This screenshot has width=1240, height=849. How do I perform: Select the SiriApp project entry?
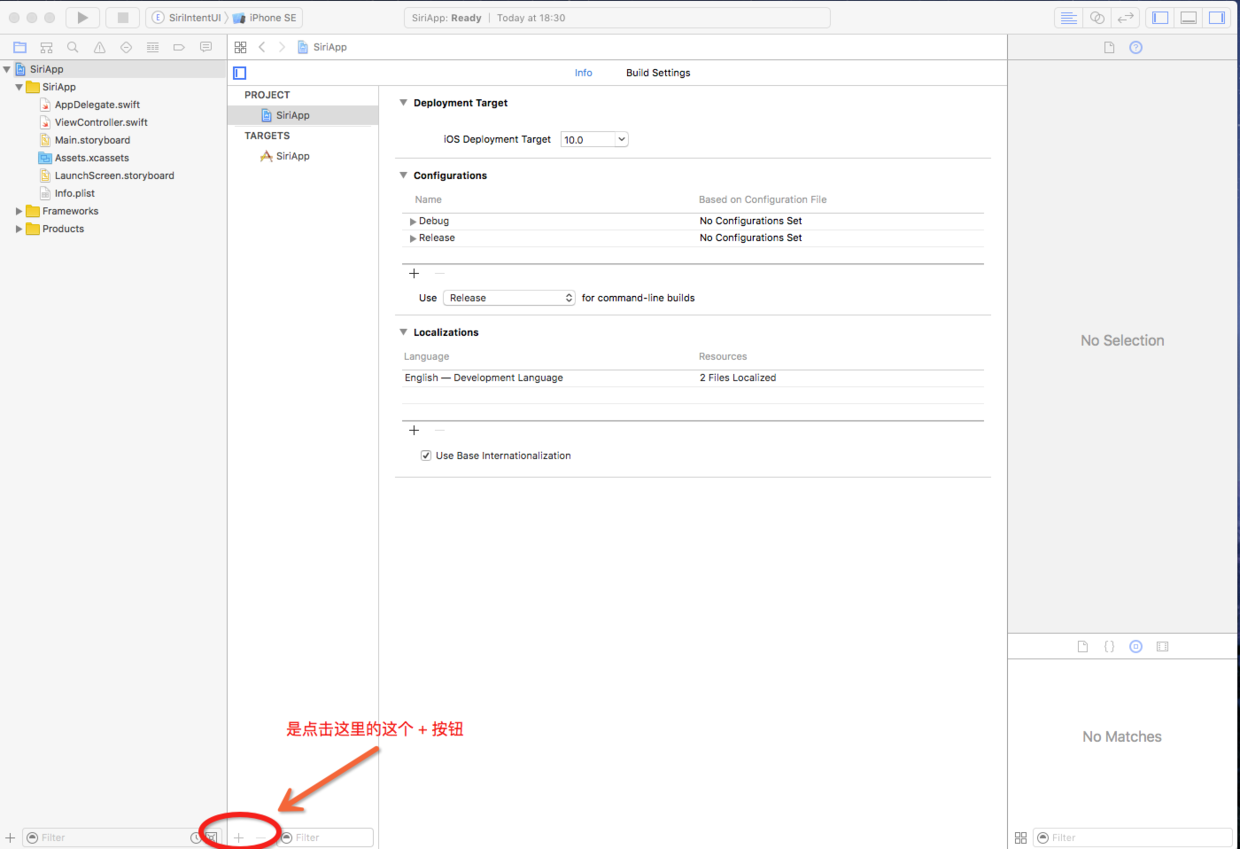point(303,115)
